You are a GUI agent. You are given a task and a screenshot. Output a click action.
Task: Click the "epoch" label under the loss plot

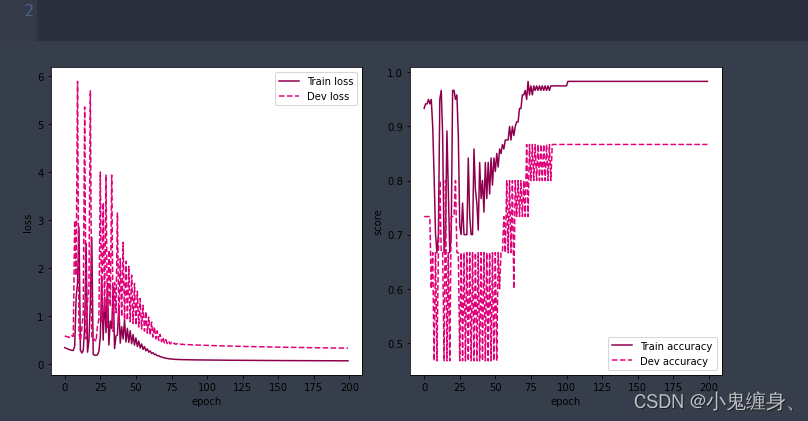206,401
